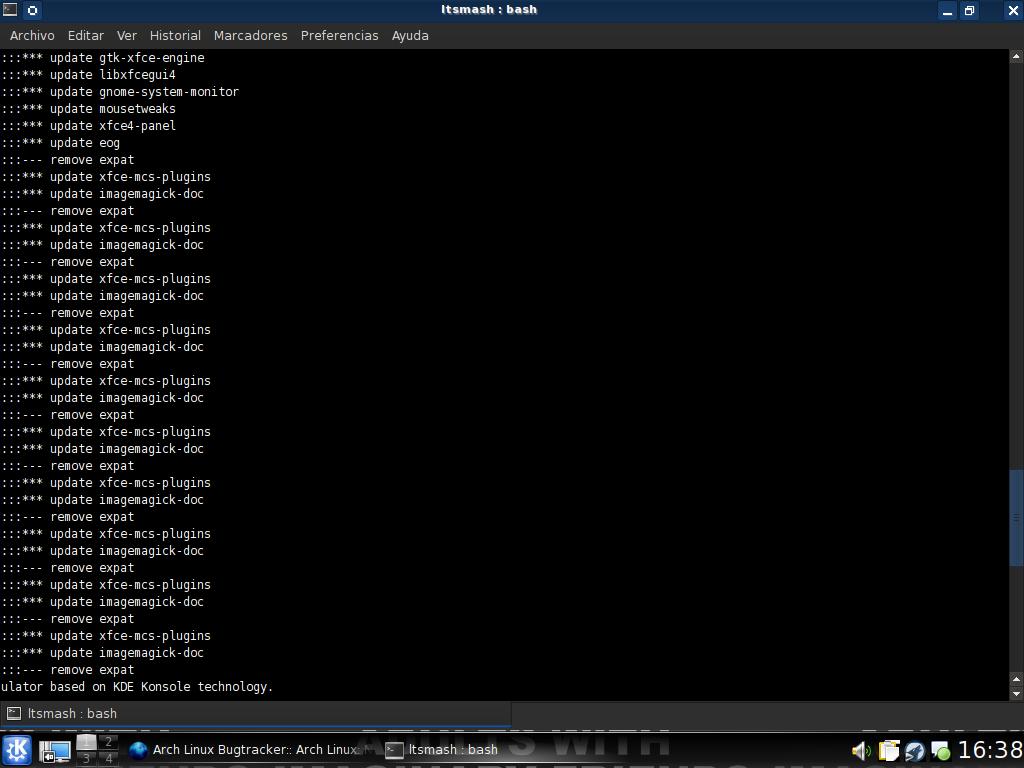Toggle the on-all-desktops pin button in titlebar
1024x768 pixels.
(x=32, y=10)
